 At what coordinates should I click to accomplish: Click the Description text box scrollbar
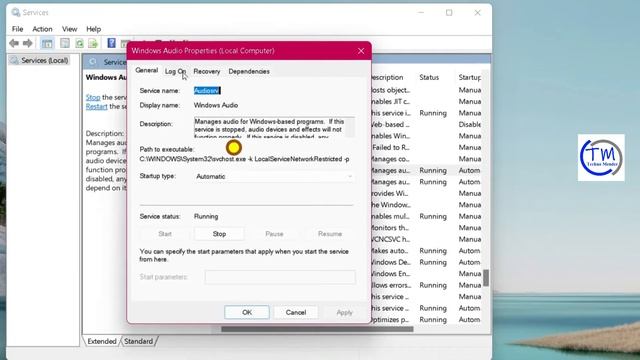pos(350,127)
